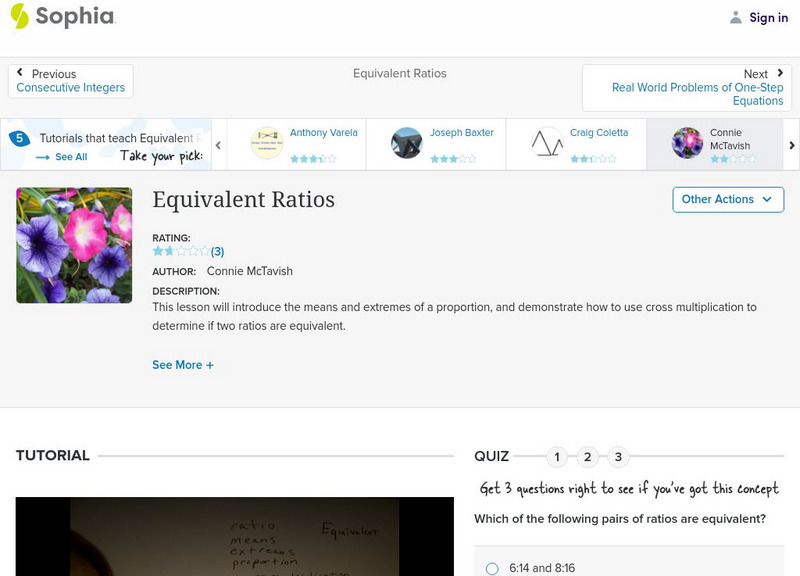Image resolution: width=800 pixels, height=576 pixels.
Task: Select Joseph Baxter's avatar
Action: 407,143
